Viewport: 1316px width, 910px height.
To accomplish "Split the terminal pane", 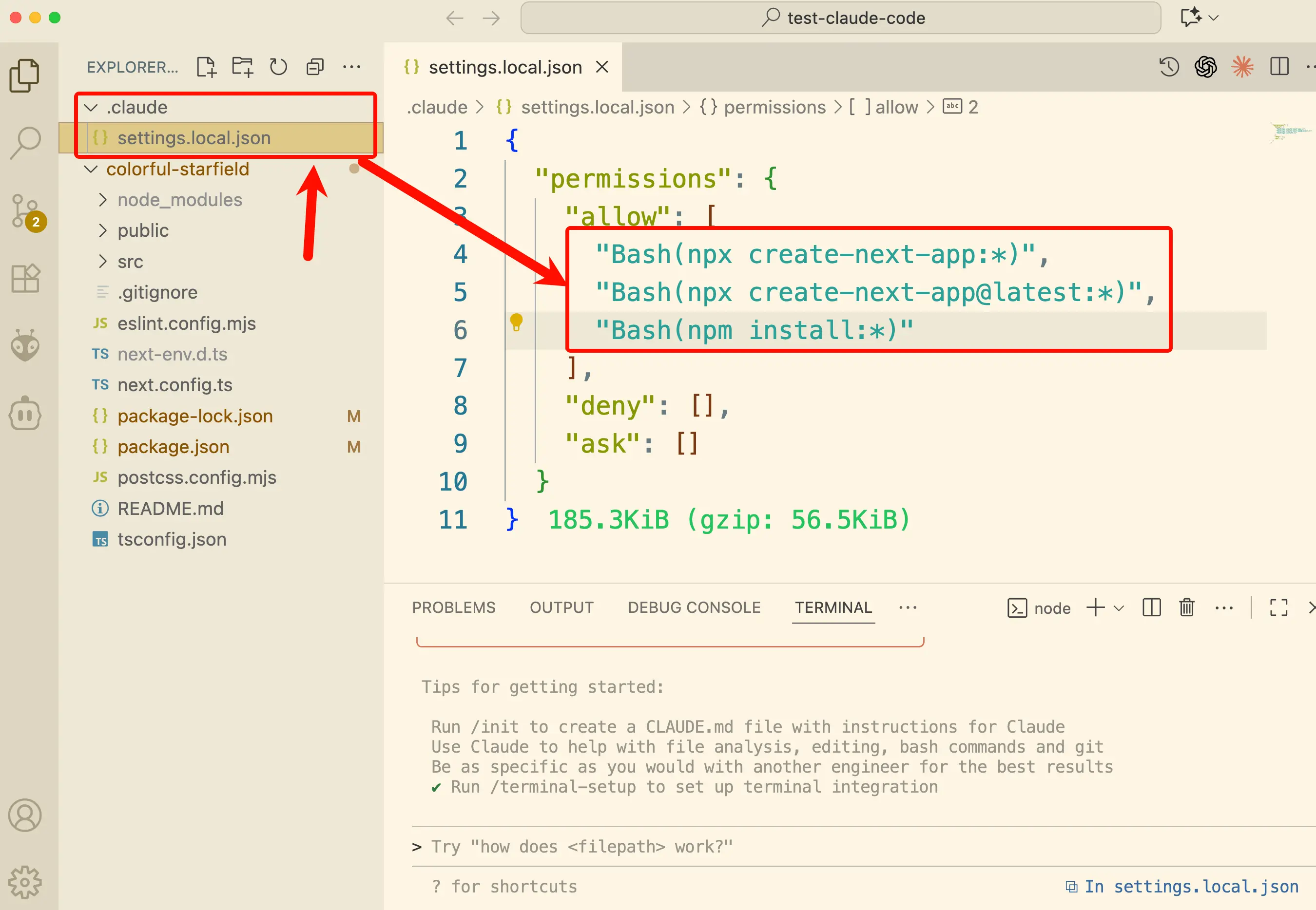I will [1151, 607].
